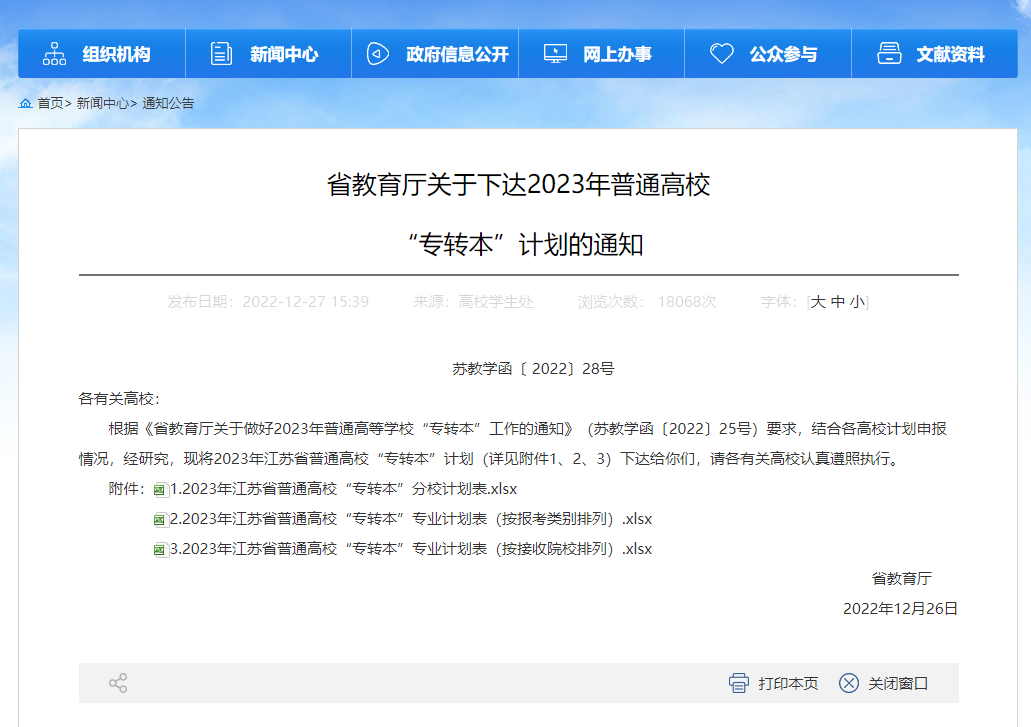Click 打印本页 to print the page

click(788, 684)
